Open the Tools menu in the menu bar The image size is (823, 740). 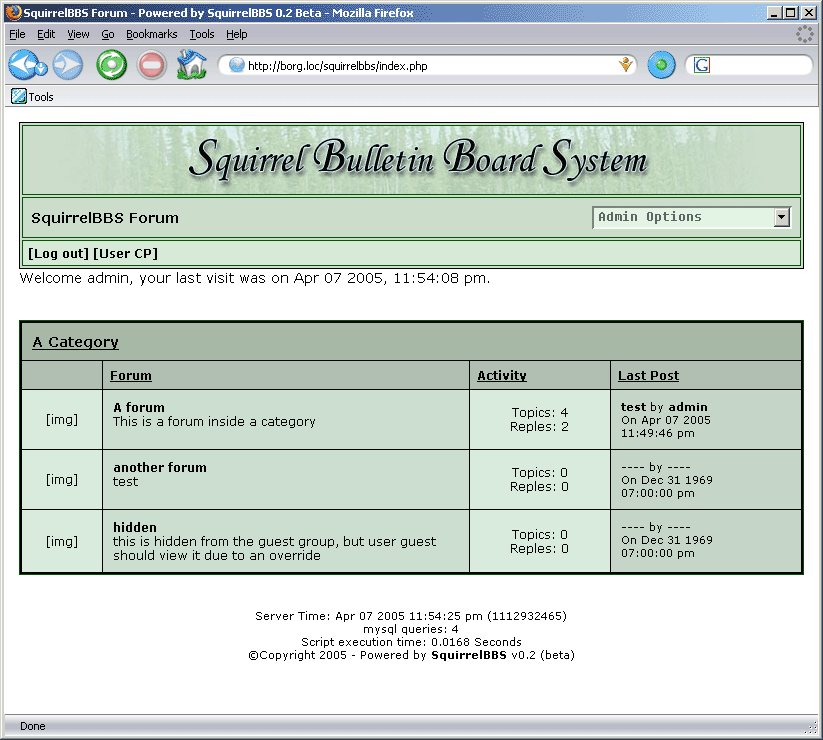tap(202, 34)
